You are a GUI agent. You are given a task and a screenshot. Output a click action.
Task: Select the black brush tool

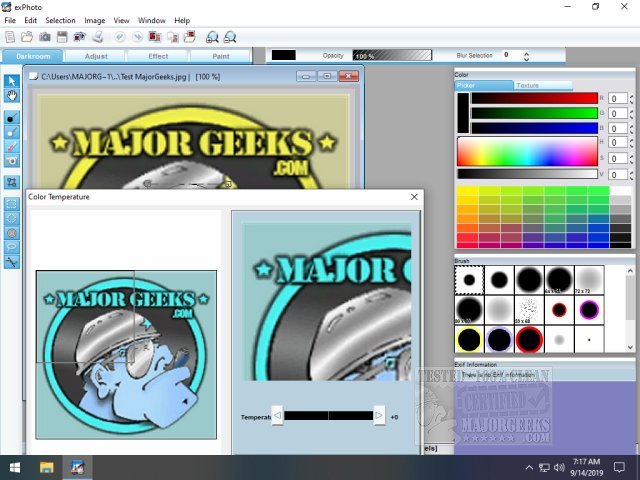(x=12, y=118)
